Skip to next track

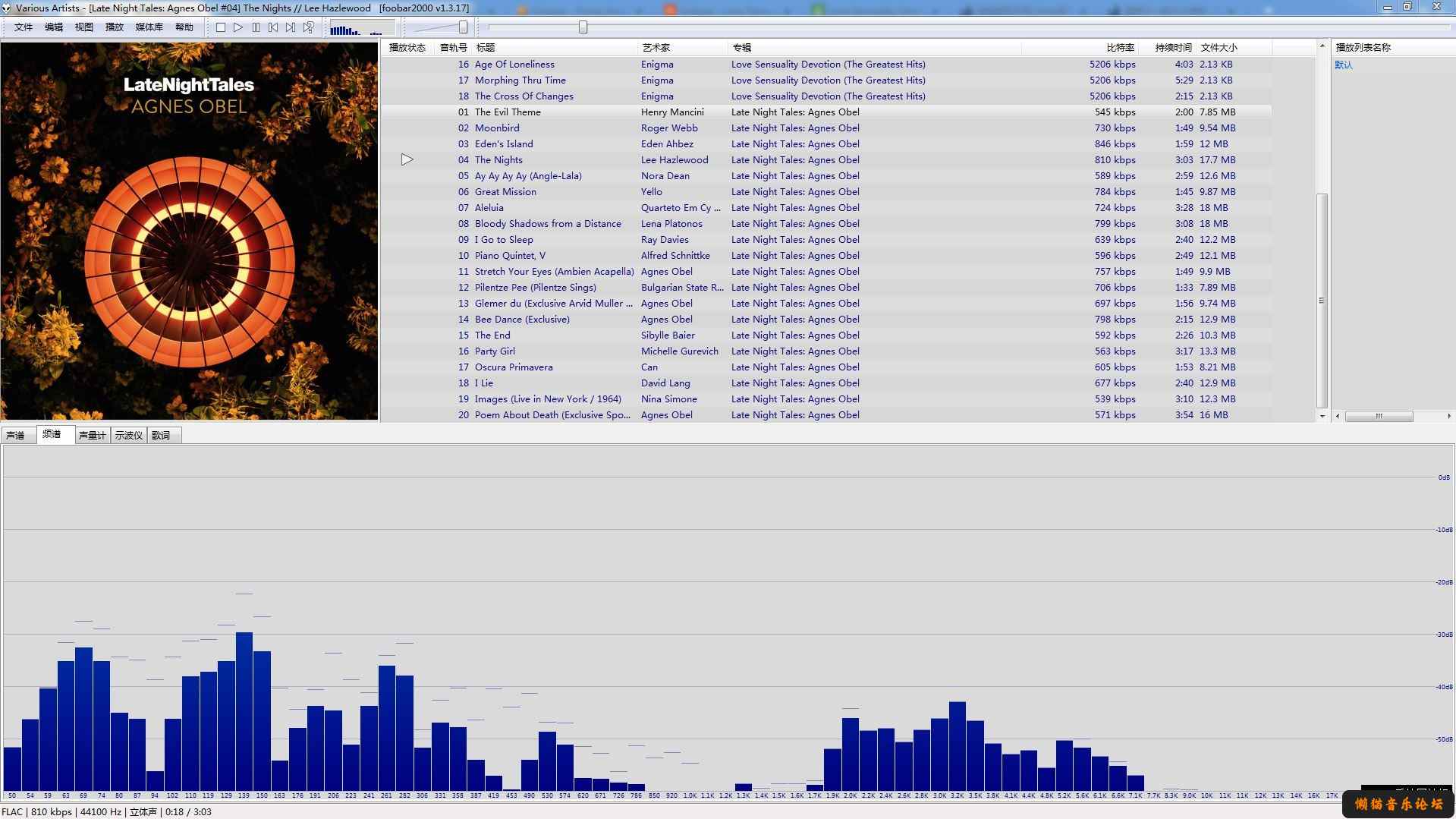pos(291,27)
